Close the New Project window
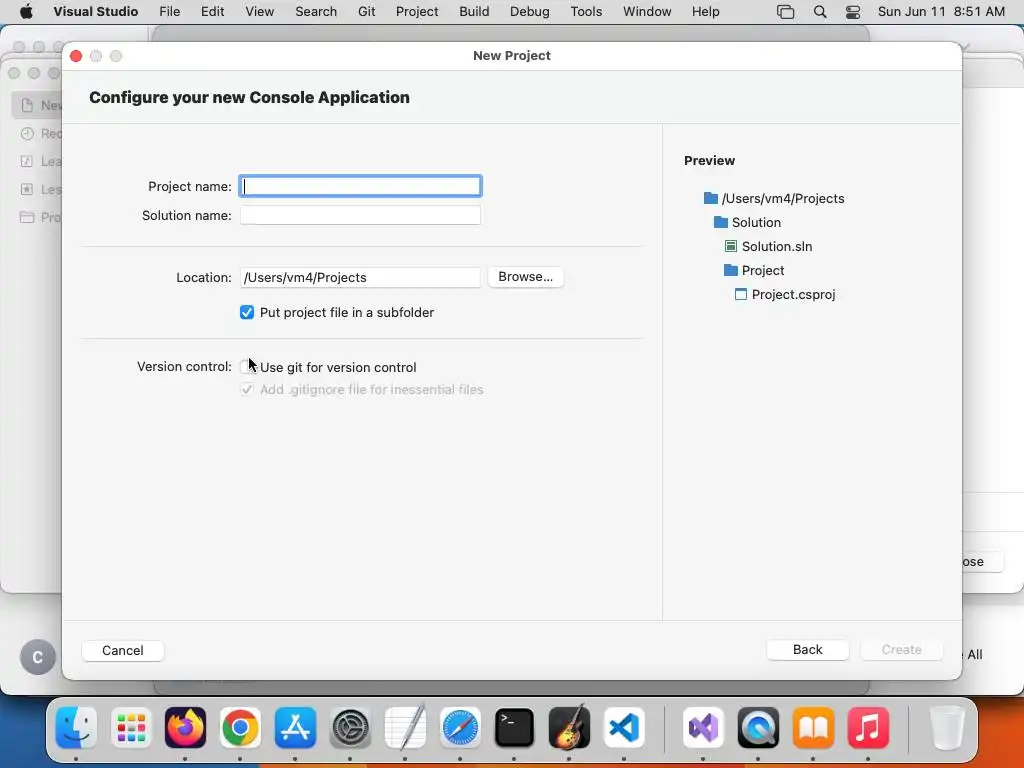Screen dimensions: 1024x768 click(76, 56)
